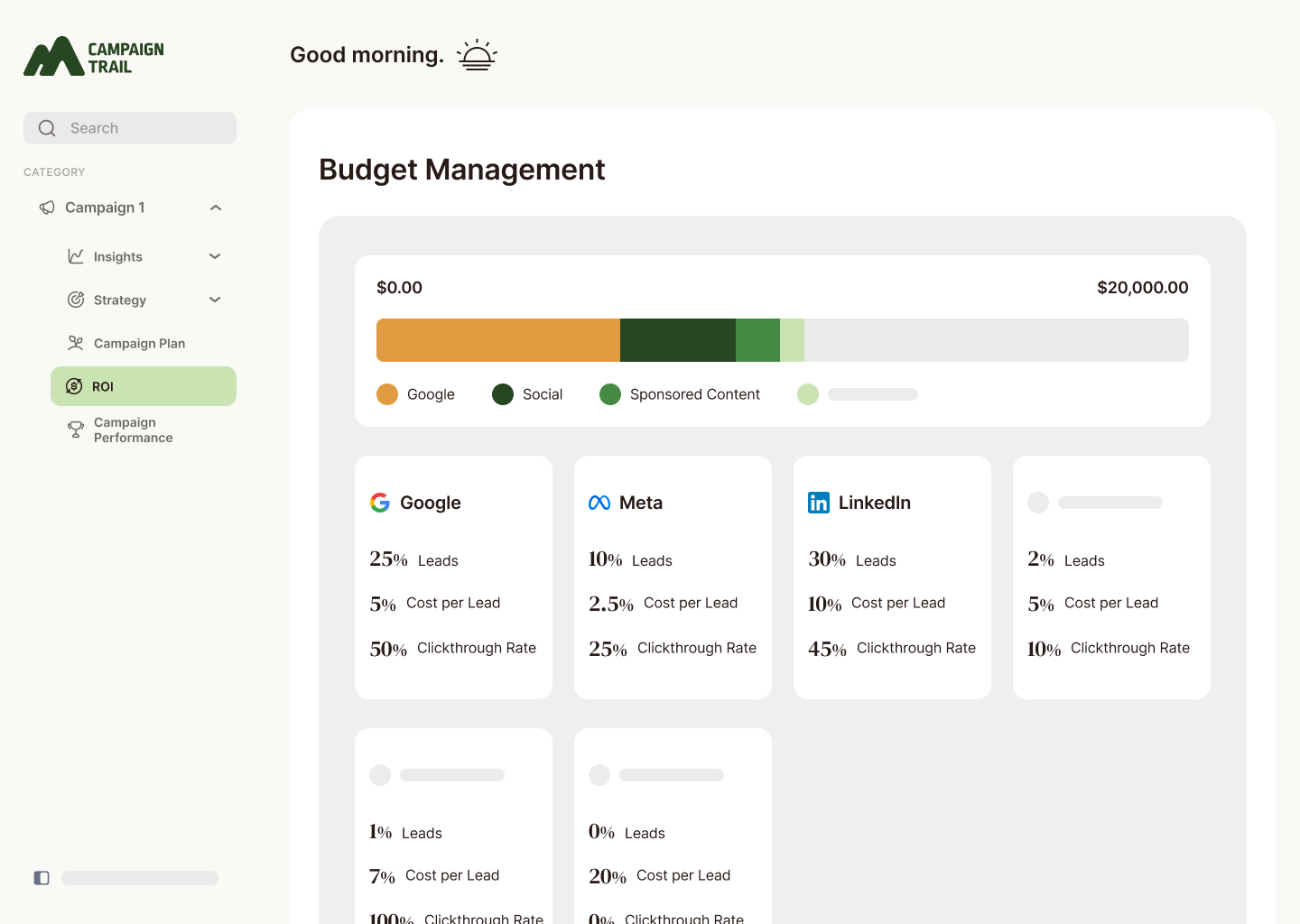Click the Sponsored Content legend swatch
Viewport: 1300px width, 924px height.
(610, 394)
